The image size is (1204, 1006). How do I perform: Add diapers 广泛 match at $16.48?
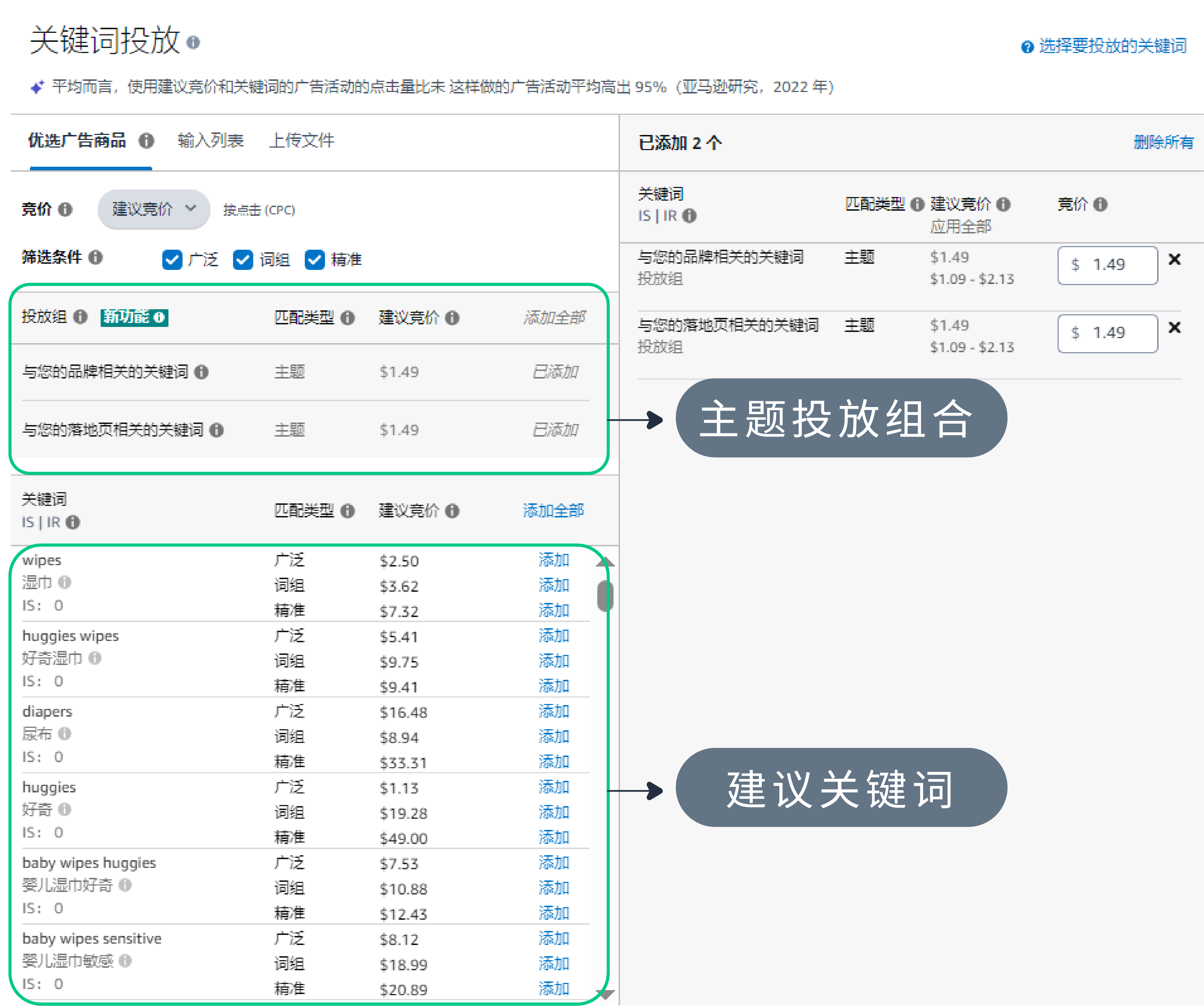554,711
